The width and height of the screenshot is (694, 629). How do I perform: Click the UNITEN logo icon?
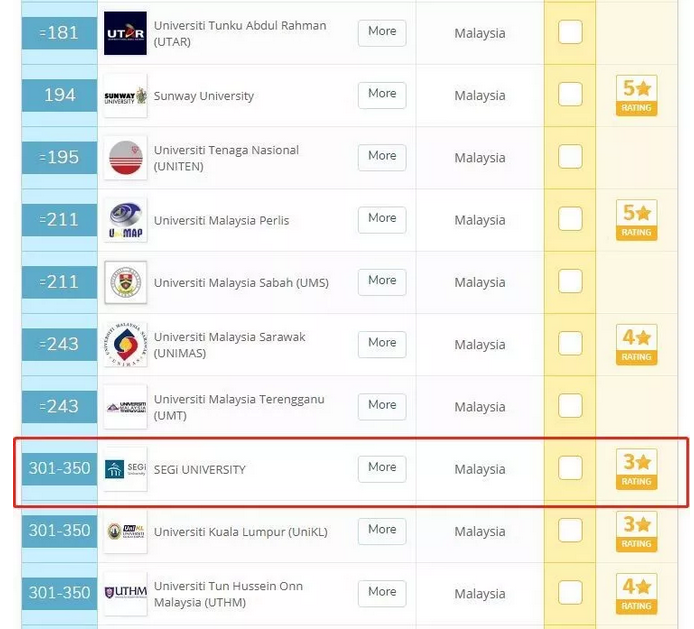pyautogui.click(x=125, y=158)
